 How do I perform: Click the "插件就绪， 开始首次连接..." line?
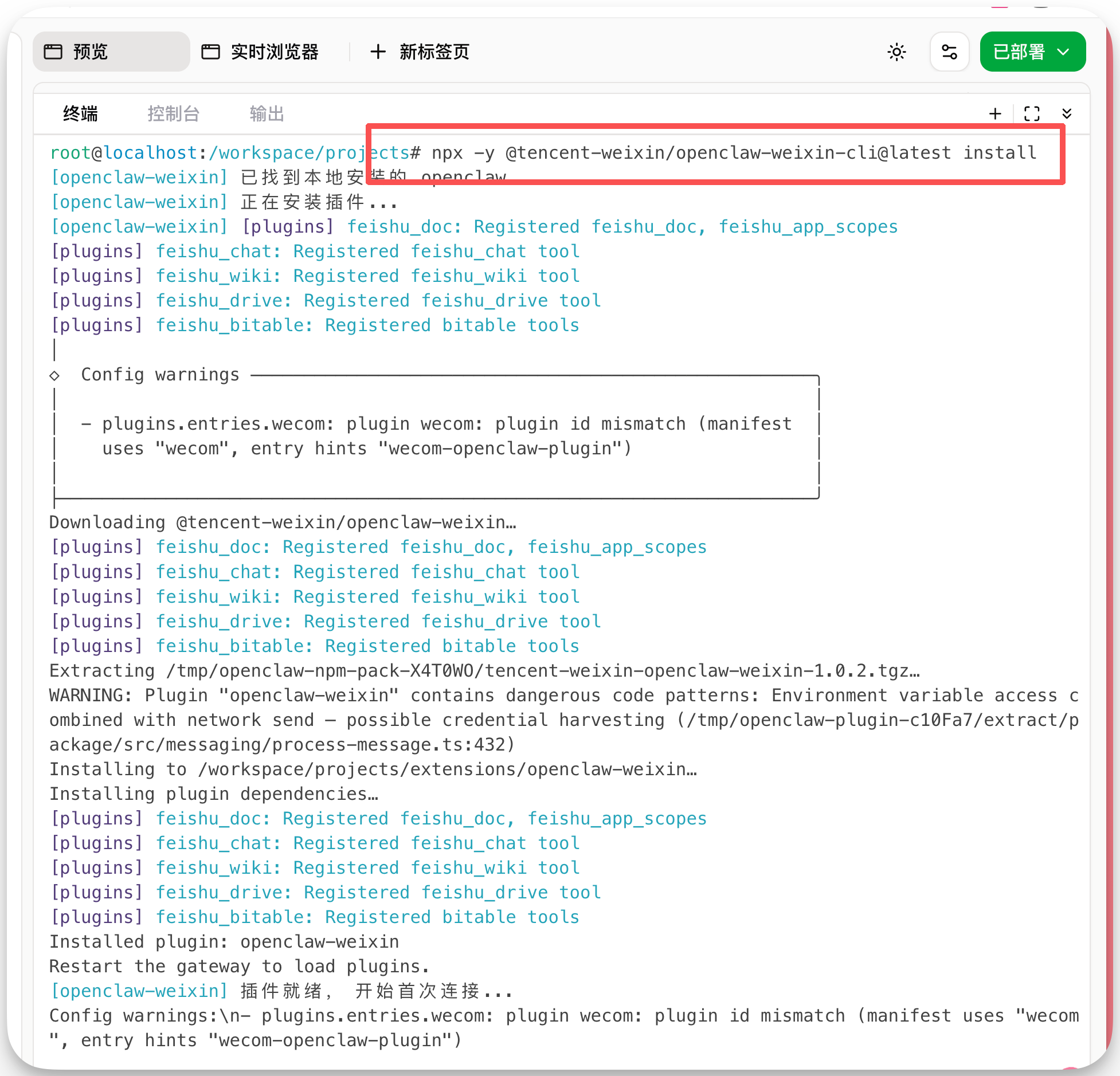point(281,991)
